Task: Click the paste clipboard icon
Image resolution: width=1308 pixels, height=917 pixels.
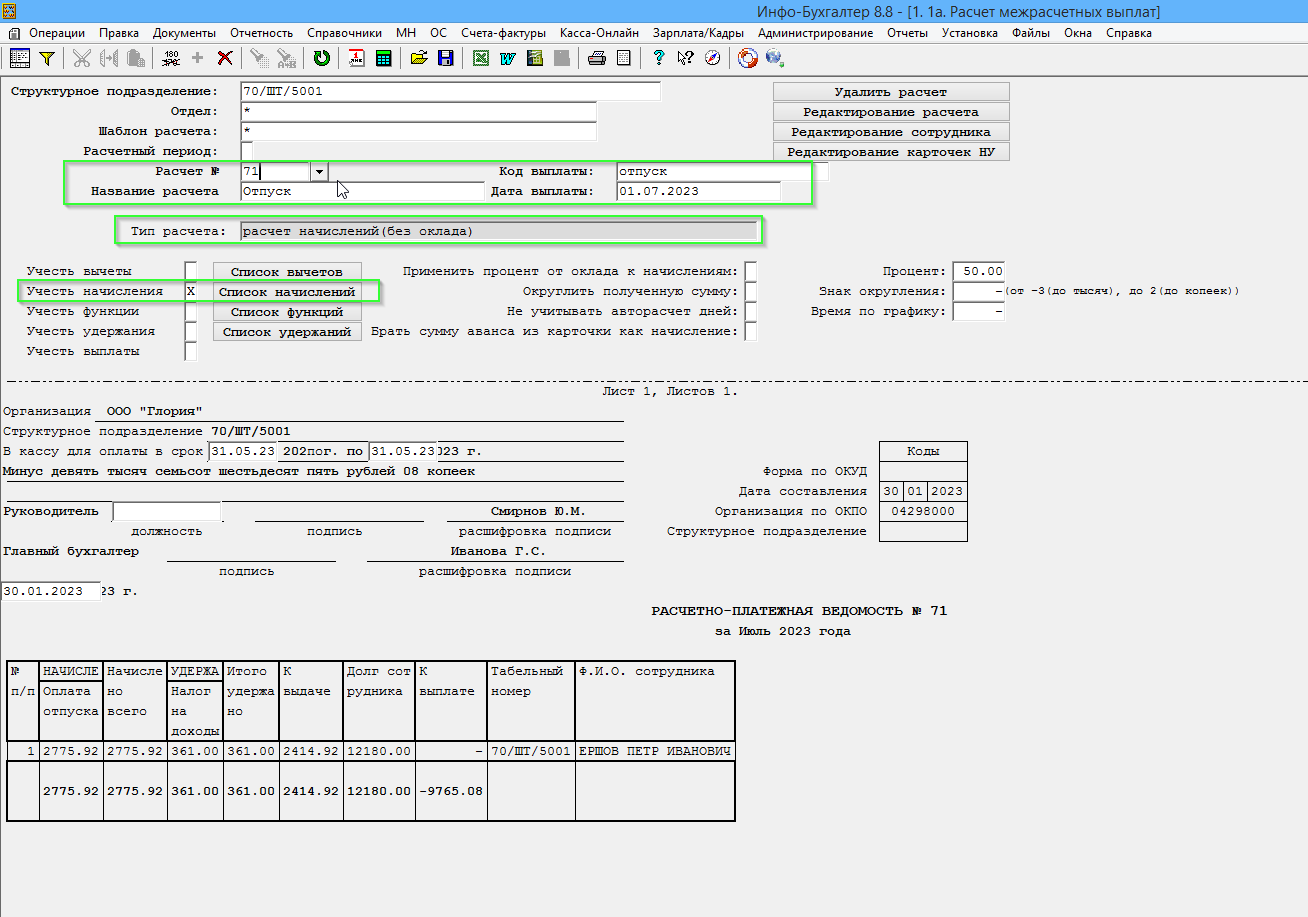Action: point(135,58)
